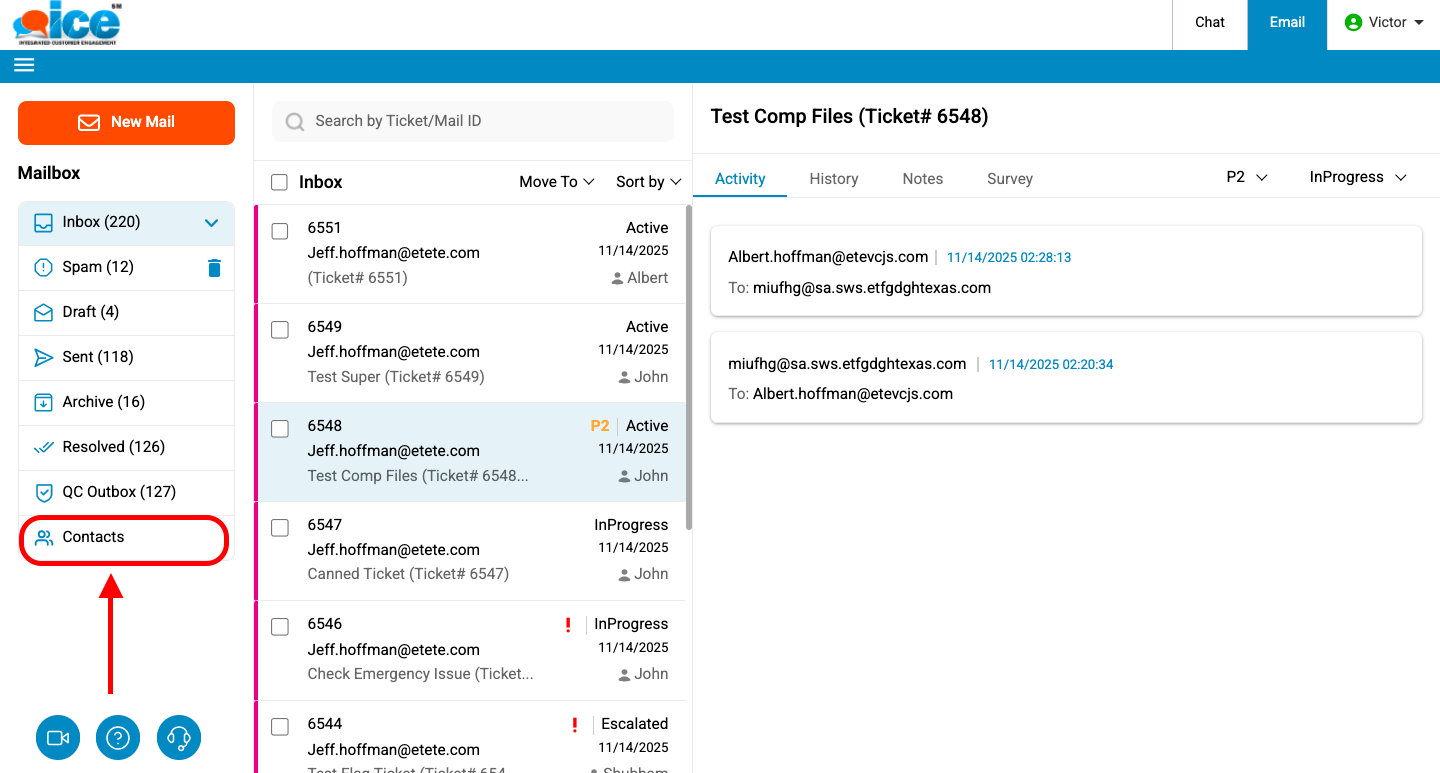1440x773 pixels.
Task: Open the hamburger menu icon
Action: click(24, 65)
